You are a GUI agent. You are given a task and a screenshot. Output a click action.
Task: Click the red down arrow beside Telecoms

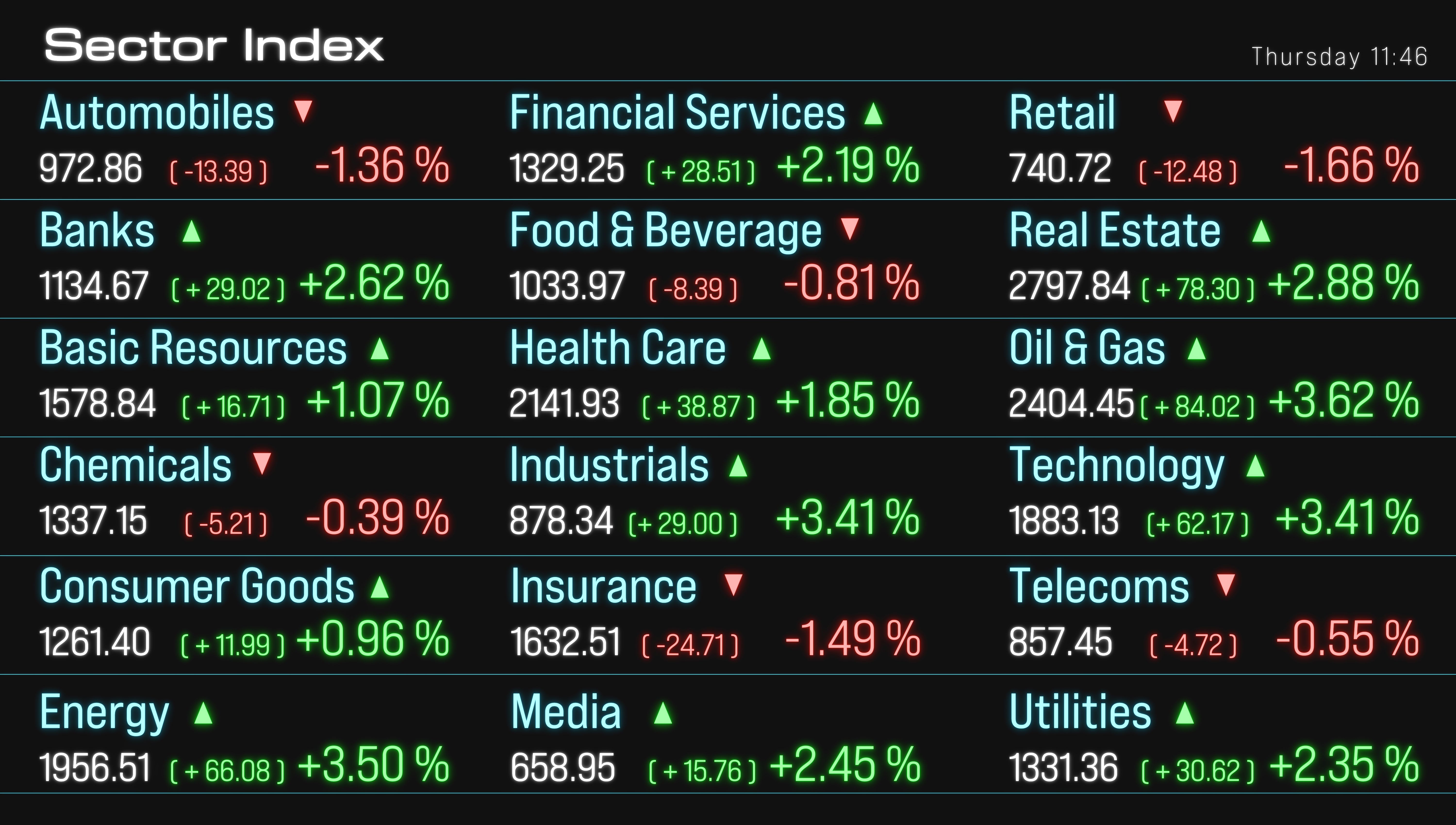tap(1226, 585)
